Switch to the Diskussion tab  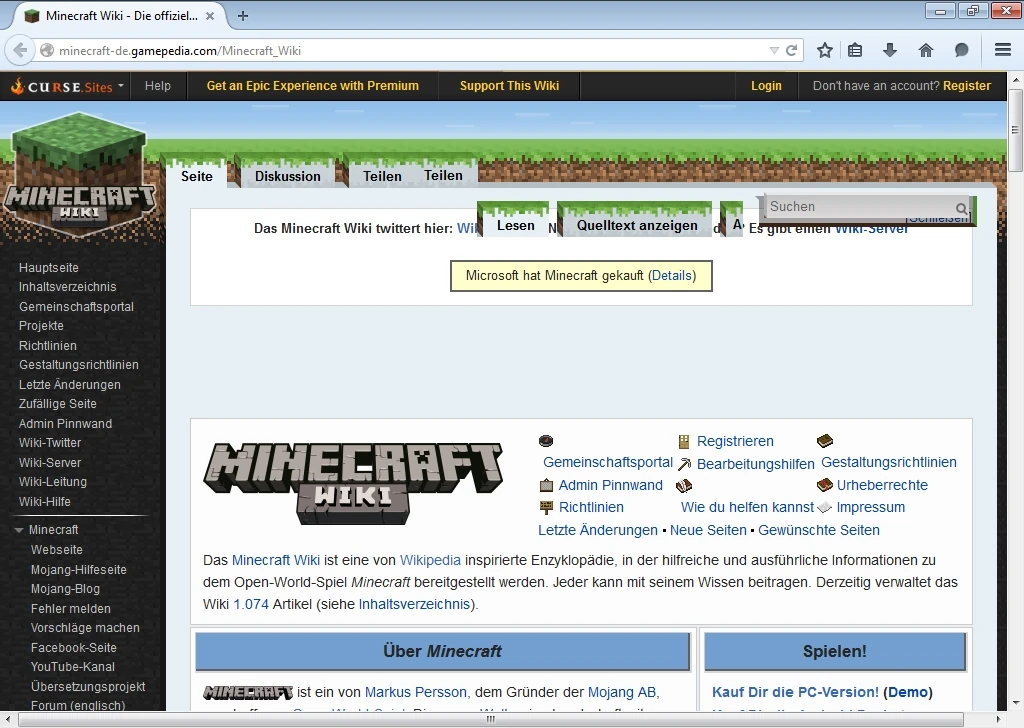(x=287, y=176)
